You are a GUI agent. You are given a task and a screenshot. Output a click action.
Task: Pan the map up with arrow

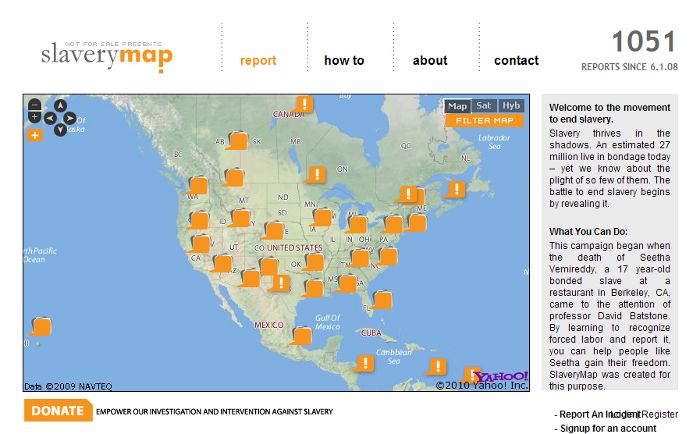tap(60, 106)
